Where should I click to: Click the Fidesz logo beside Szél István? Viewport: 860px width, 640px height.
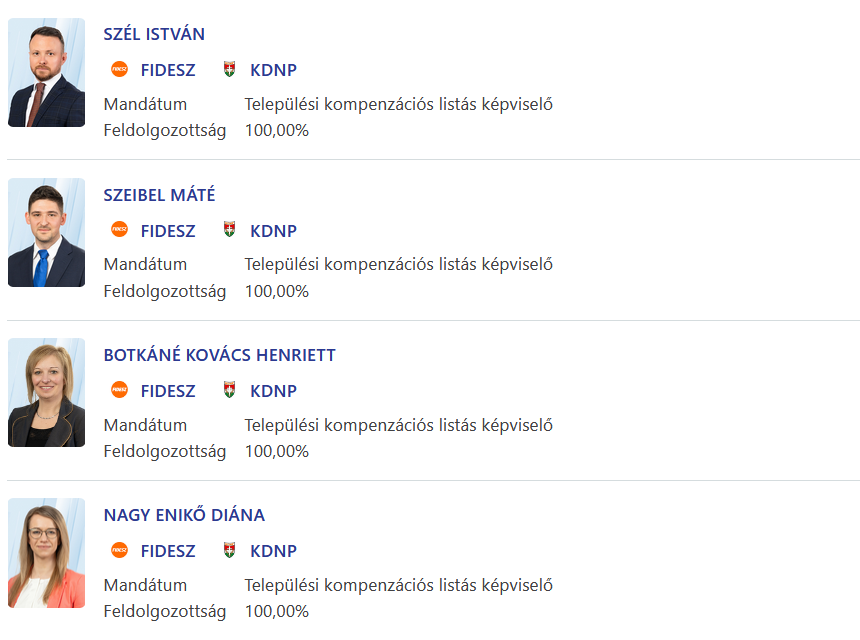[119, 70]
